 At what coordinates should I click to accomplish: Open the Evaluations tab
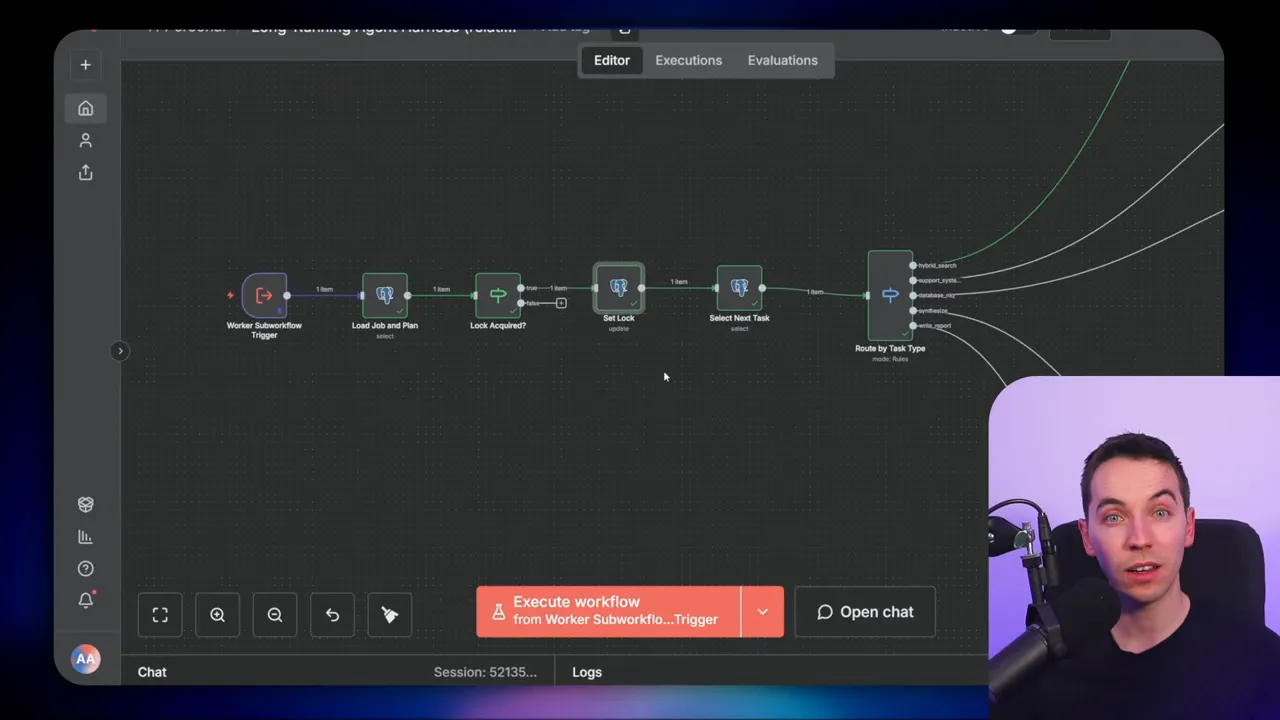[782, 60]
